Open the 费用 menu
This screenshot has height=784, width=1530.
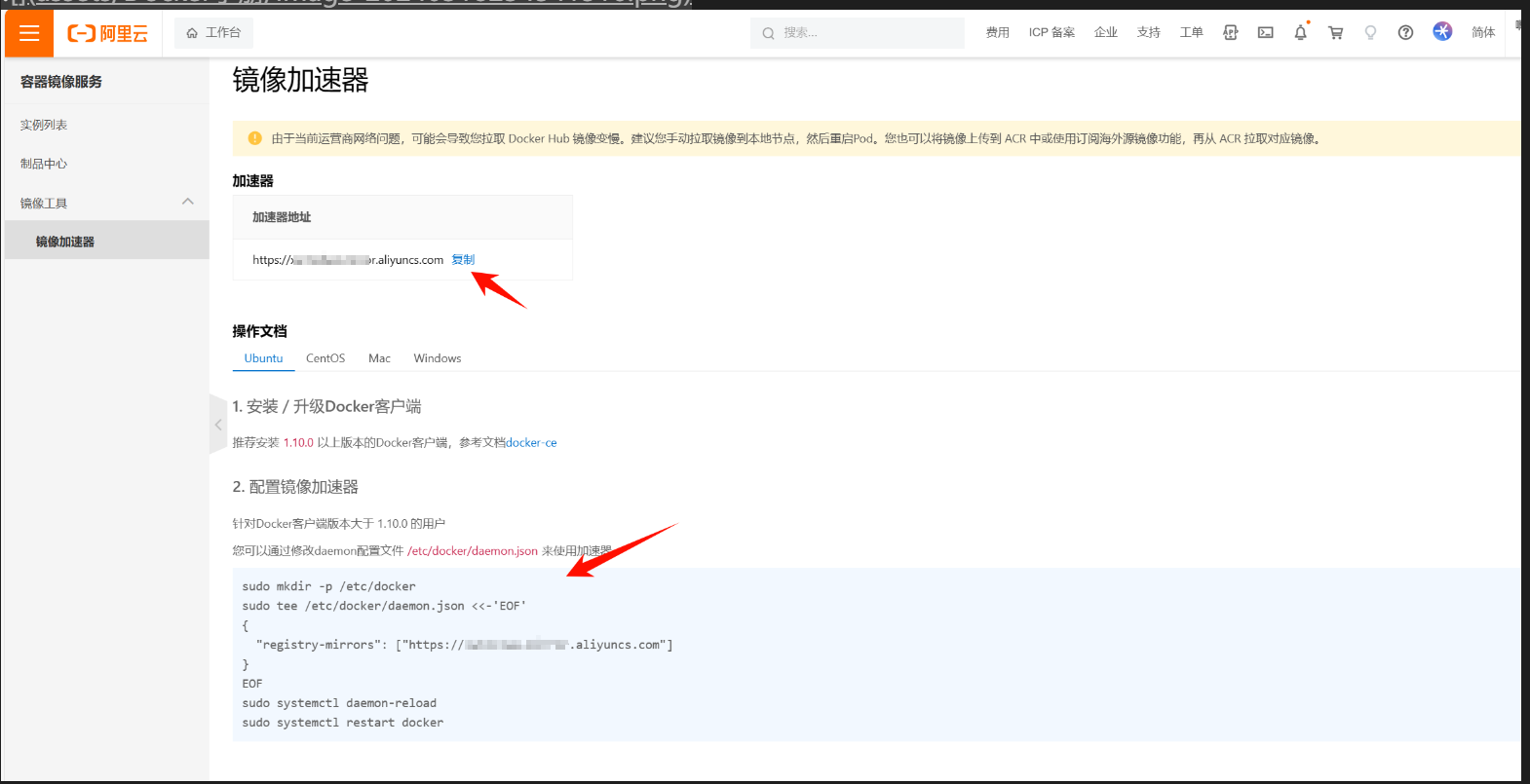997,33
